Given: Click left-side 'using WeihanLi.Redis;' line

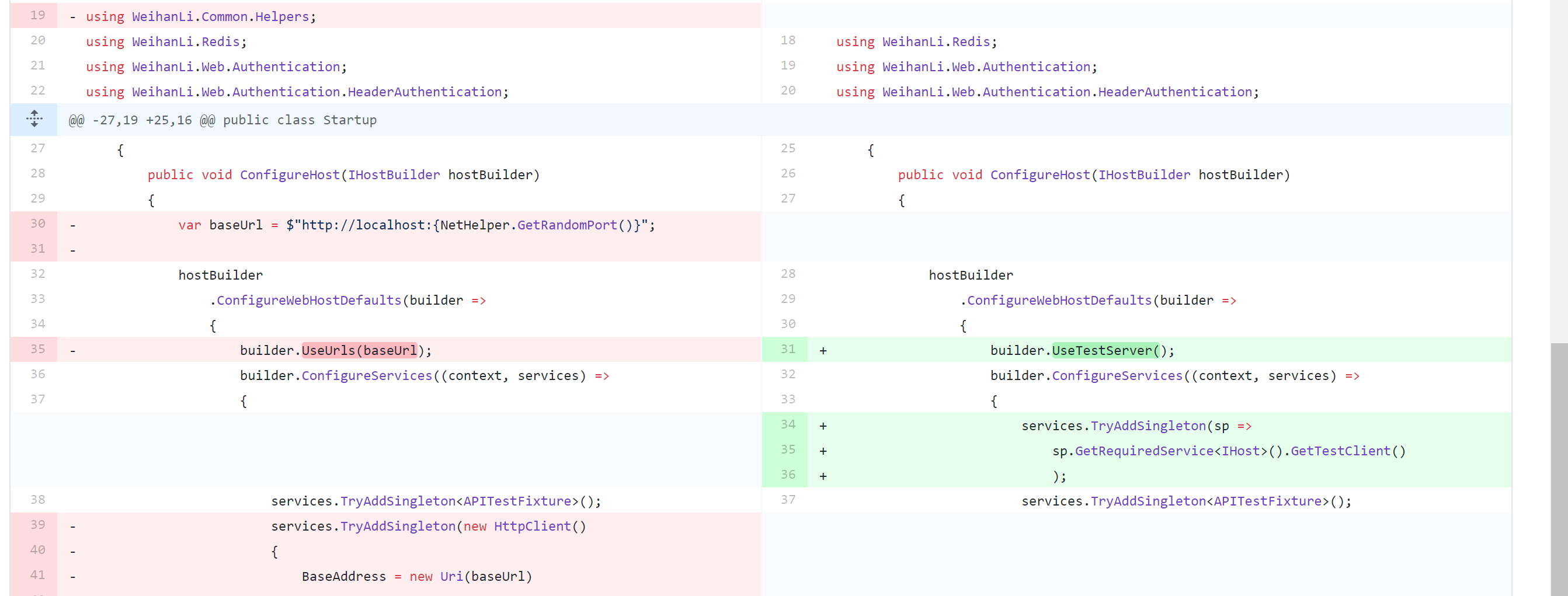Looking at the screenshot, I should [x=166, y=41].
